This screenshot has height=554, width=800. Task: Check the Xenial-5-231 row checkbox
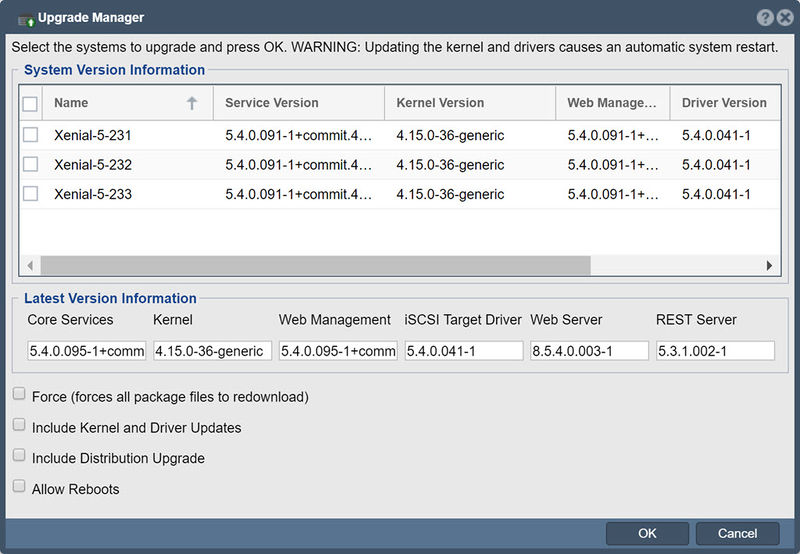pos(31,135)
